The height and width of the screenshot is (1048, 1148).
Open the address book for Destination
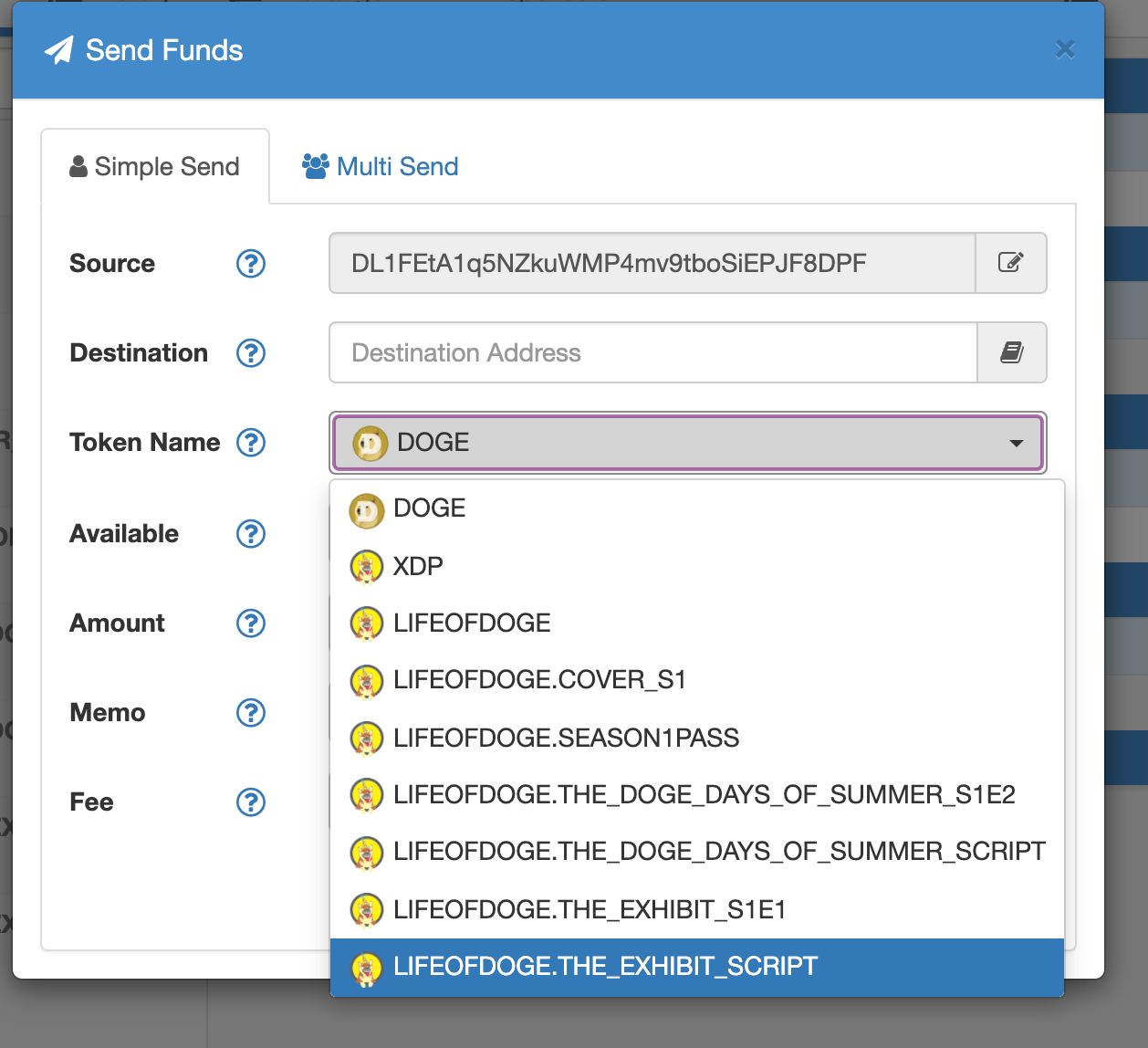coord(1011,352)
